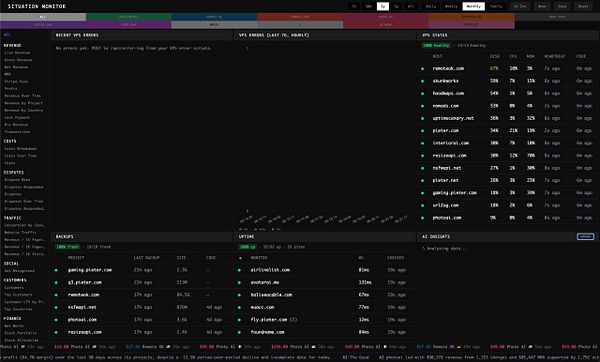
Task: Select the Monthly interval button
Action: tap(473, 6)
